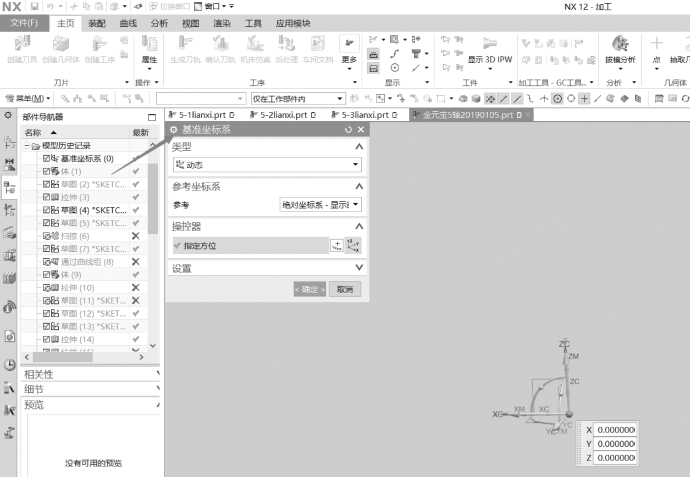The width and height of the screenshot is (690, 477).
Task: Open the 参考 dropdown showing 绝对坐标系
Action: click(x=320, y=205)
